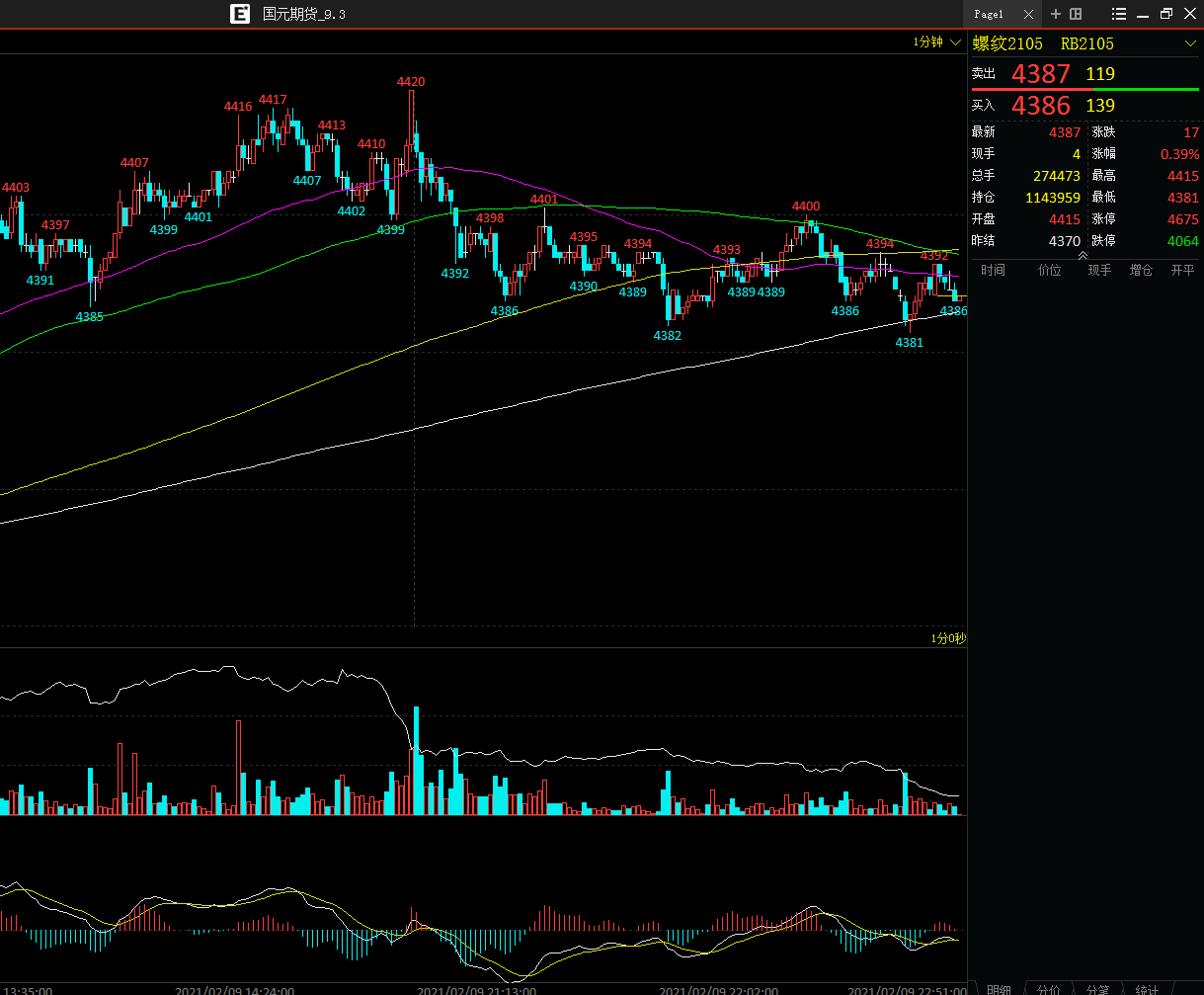The height and width of the screenshot is (995, 1204).
Task: Open the split layout icon beside the plus
Action: pyautogui.click(x=1076, y=14)
